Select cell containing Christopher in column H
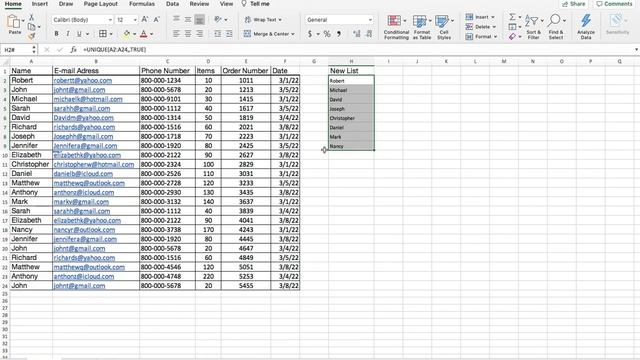640x360 pixels. click(x=351, y=118)
